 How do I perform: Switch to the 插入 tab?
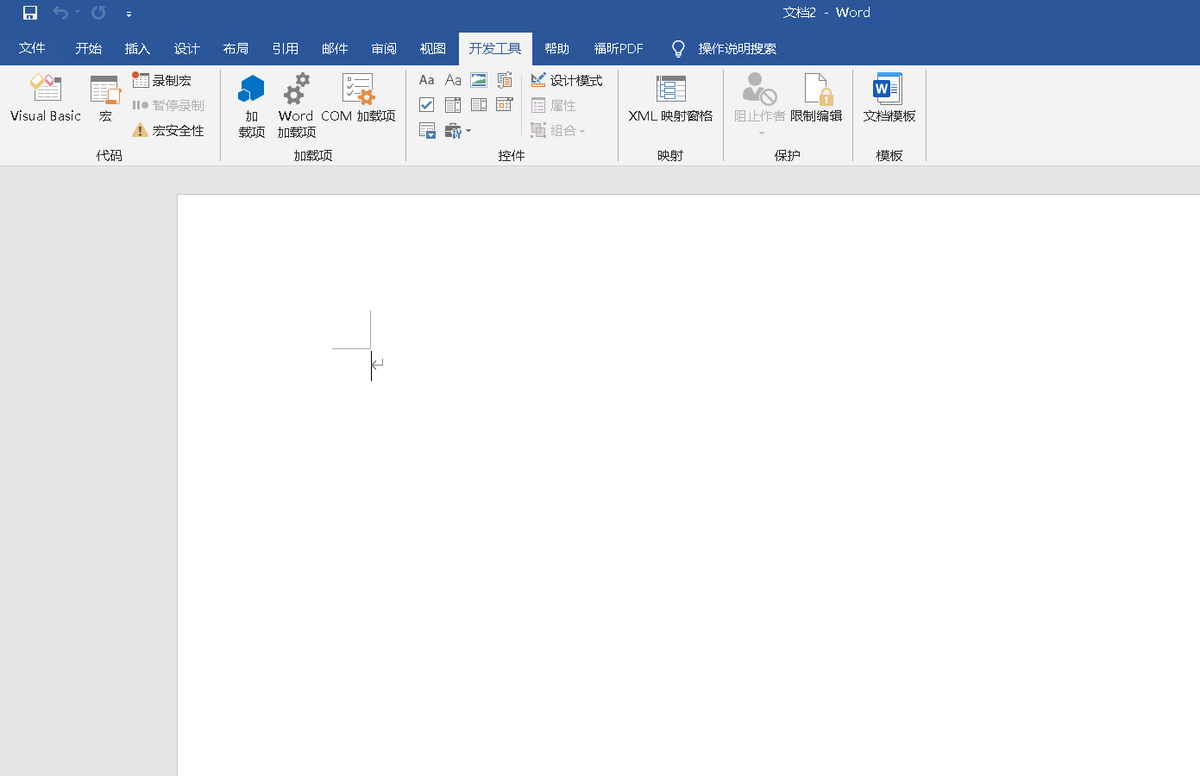pos(137,48)
